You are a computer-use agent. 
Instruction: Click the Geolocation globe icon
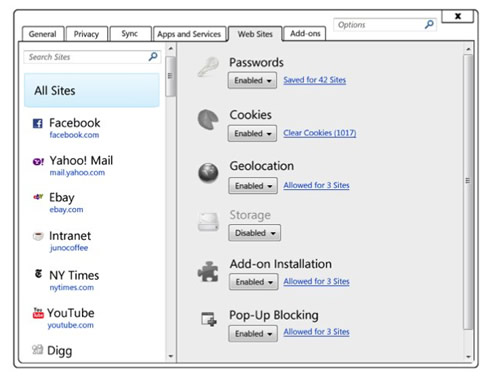point(208,173)
